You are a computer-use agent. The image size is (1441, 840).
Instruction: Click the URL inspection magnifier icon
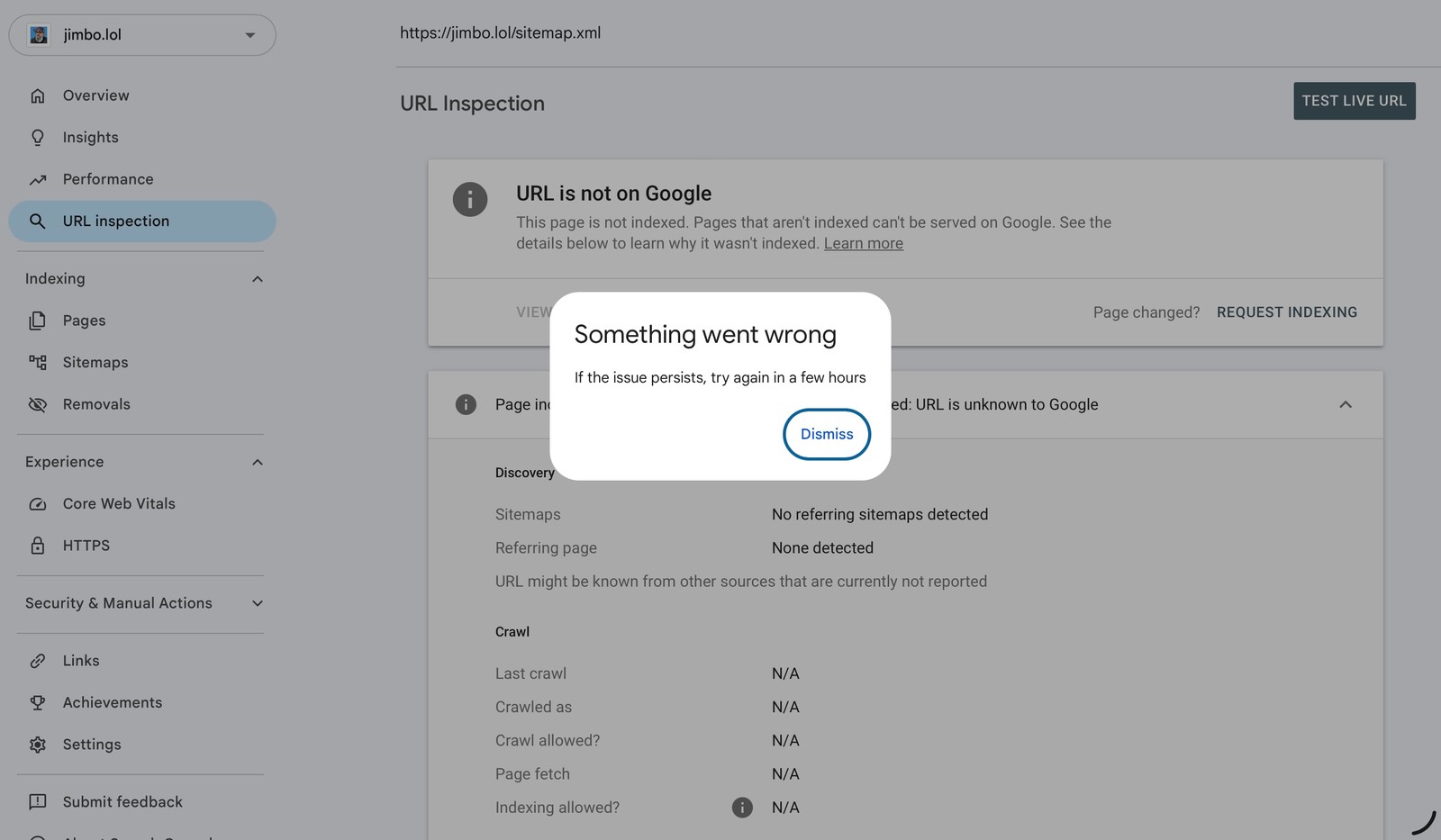coord(38,221)
